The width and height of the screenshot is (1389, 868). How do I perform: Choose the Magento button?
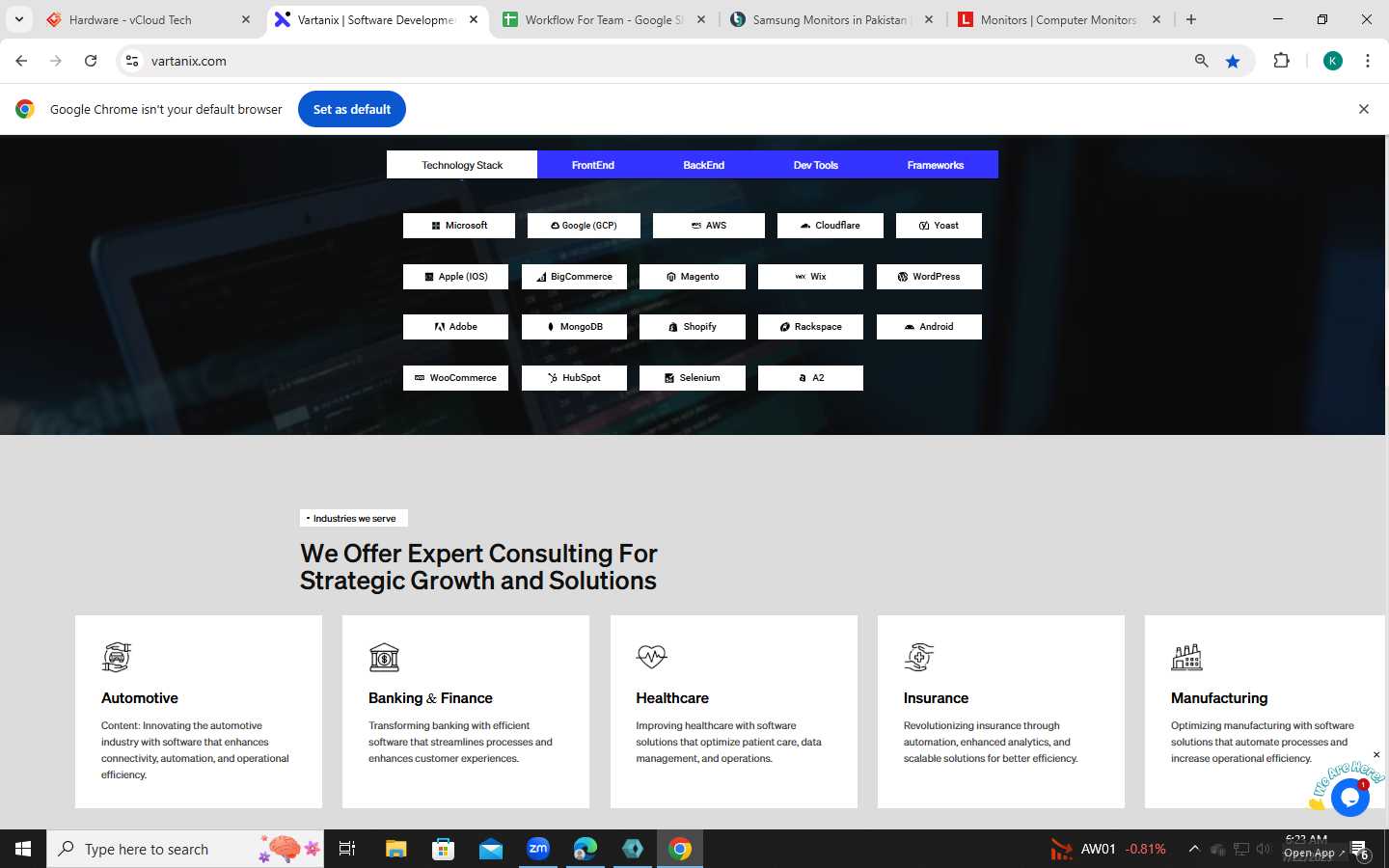point(693,277)
